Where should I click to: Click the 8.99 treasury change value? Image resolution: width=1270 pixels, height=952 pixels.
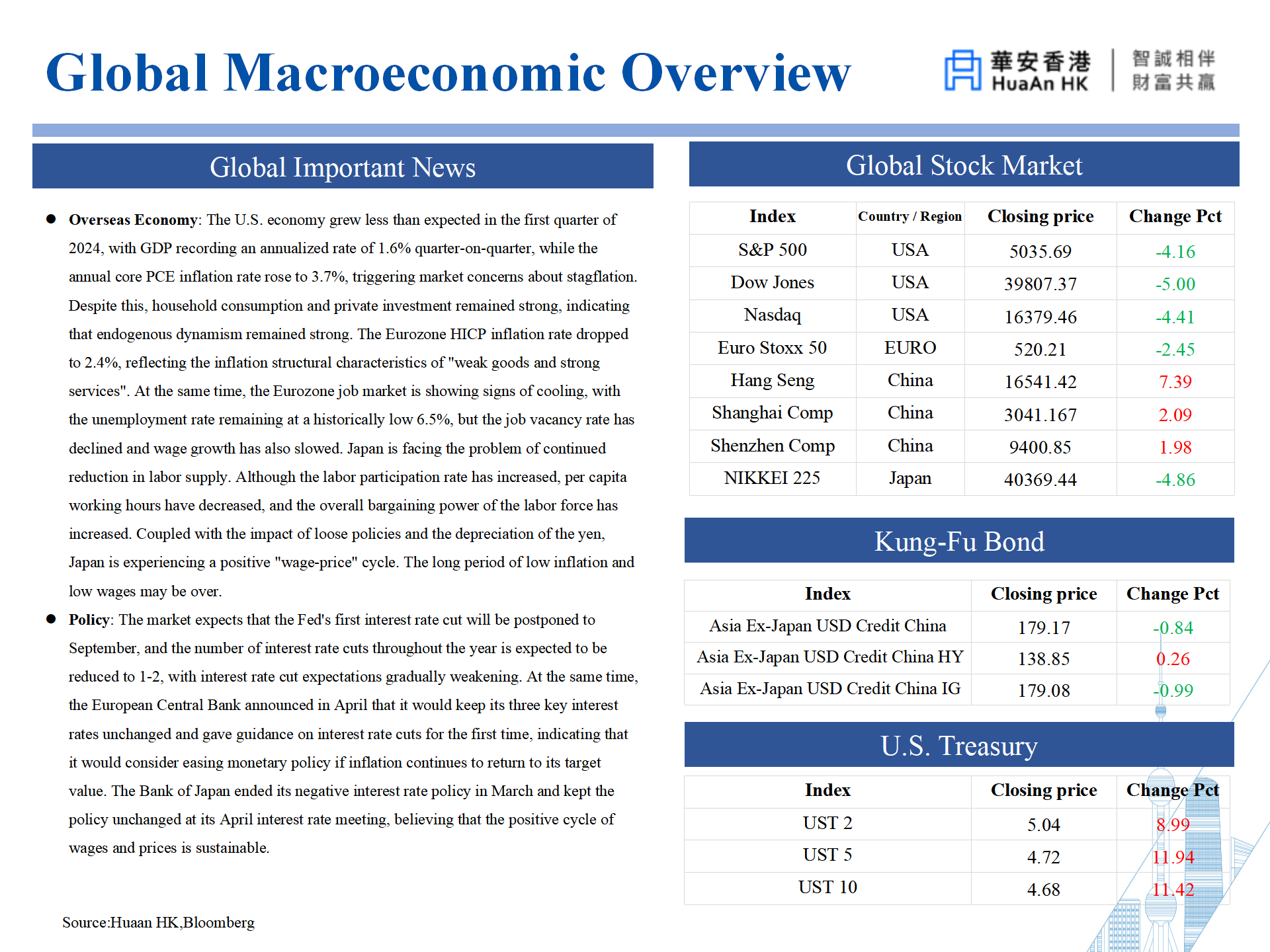(1173, 824)
